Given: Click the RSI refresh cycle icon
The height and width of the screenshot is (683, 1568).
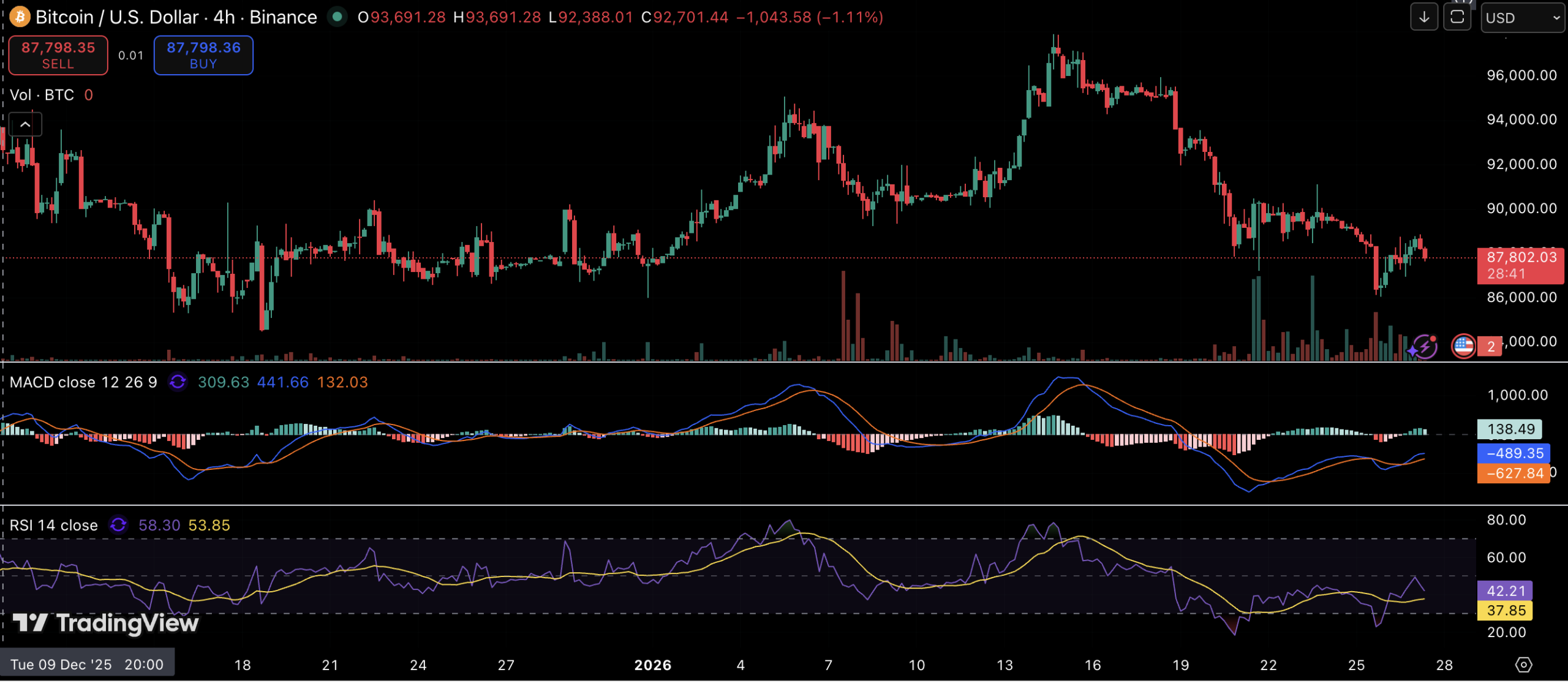Looking at the screenshot, I should (118, 525).
